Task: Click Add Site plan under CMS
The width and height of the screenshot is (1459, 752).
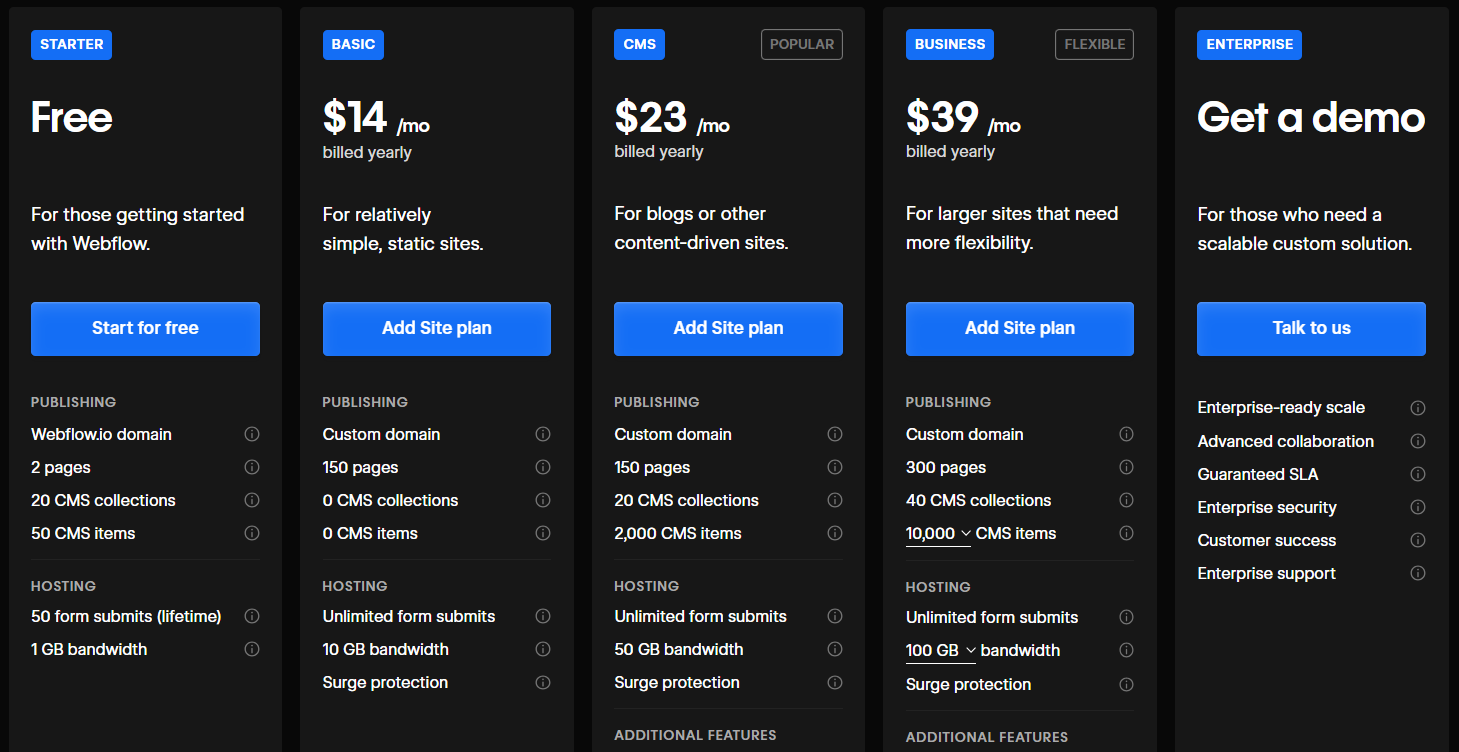Action: point(728,328)
